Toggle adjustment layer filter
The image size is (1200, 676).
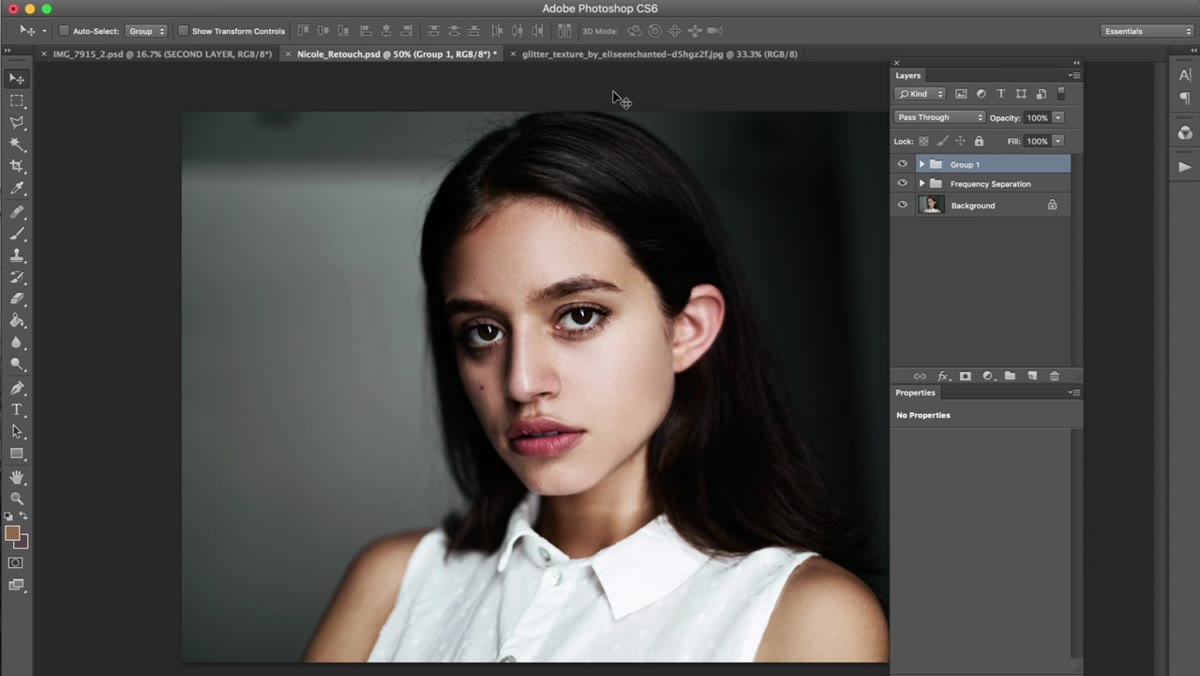pyautogui.click(x=981, y=94)
